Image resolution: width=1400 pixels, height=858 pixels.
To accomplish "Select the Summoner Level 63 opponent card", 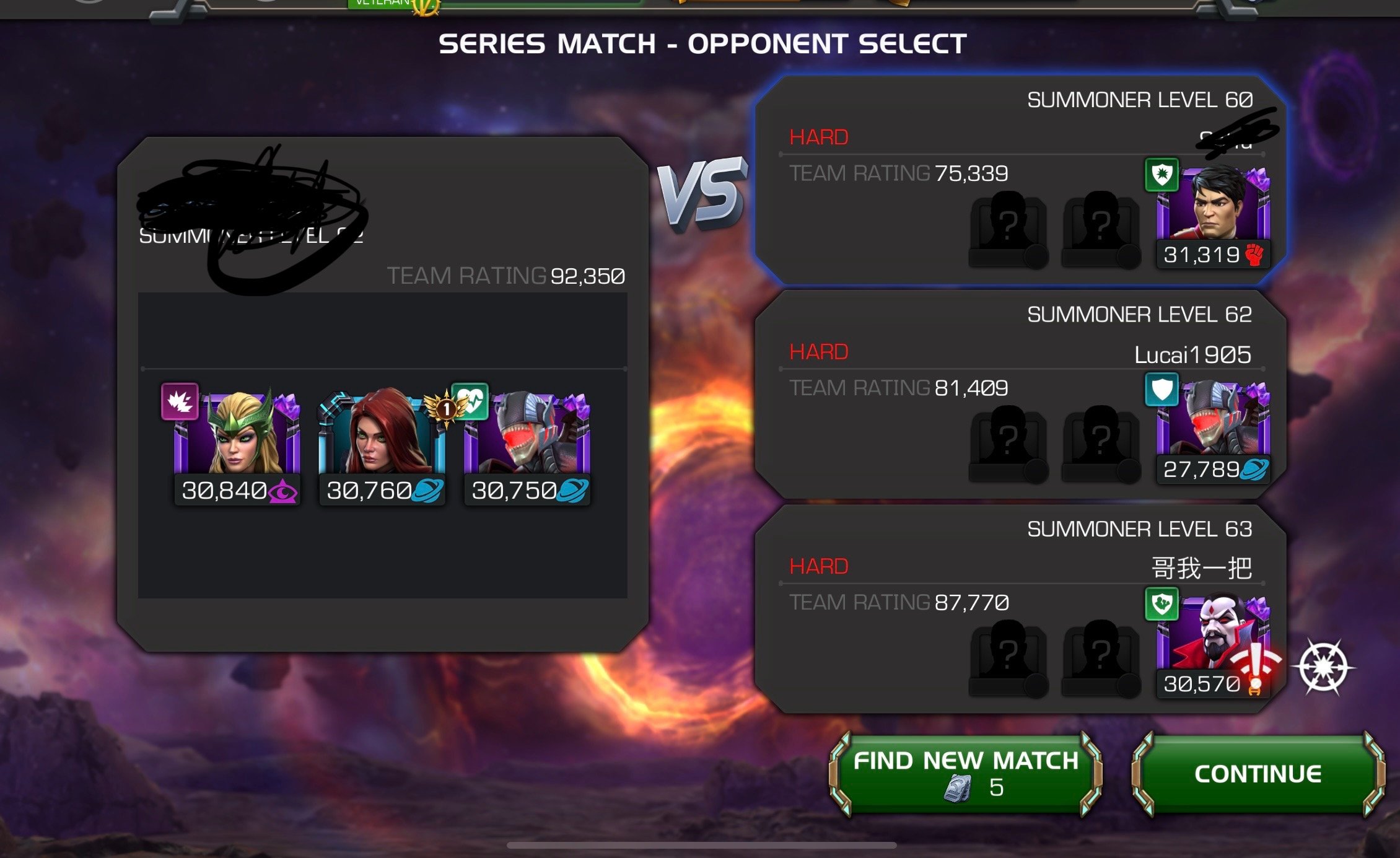I will (1020, 609).
